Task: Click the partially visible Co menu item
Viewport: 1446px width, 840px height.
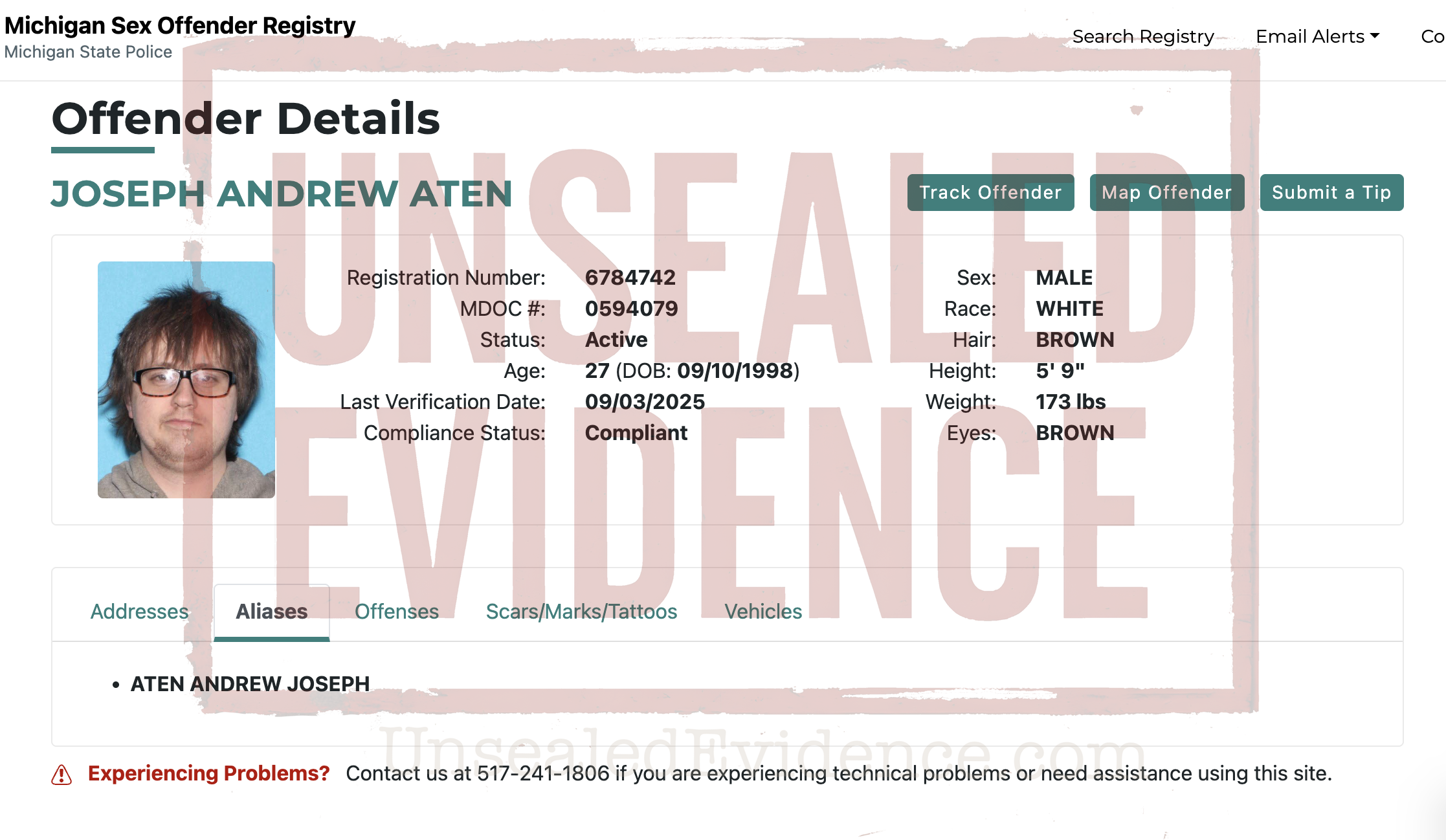Action: click(x=1432, y=36)
